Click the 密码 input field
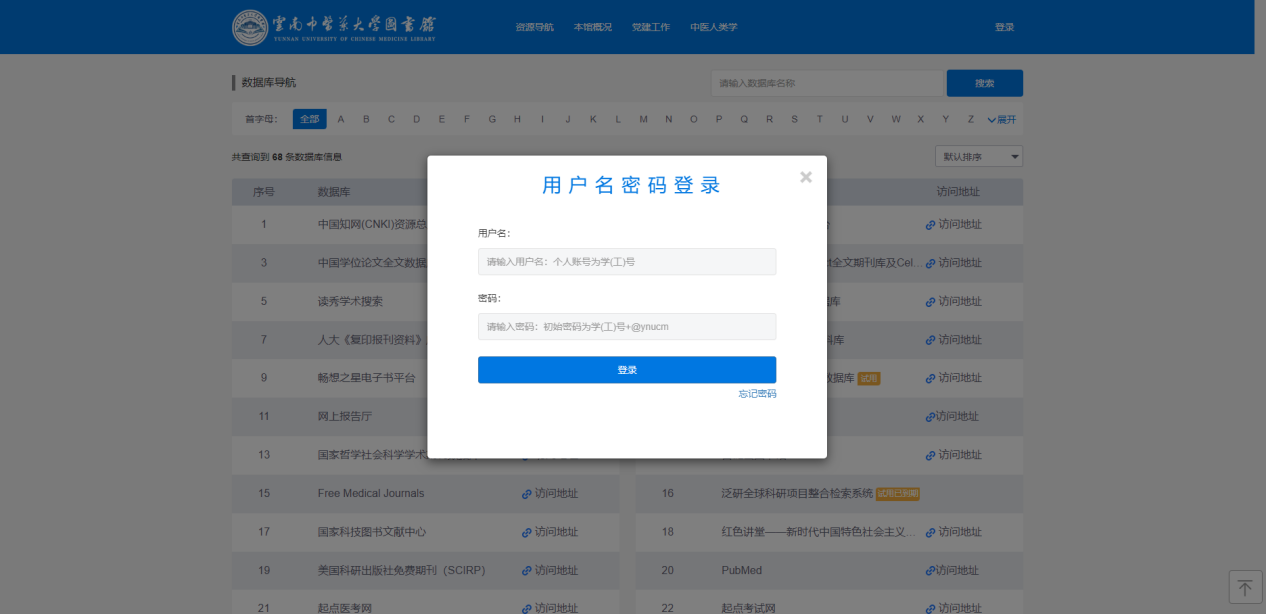Image resolution: width=1266 pixels, height=614 pixels. (626, 327)
